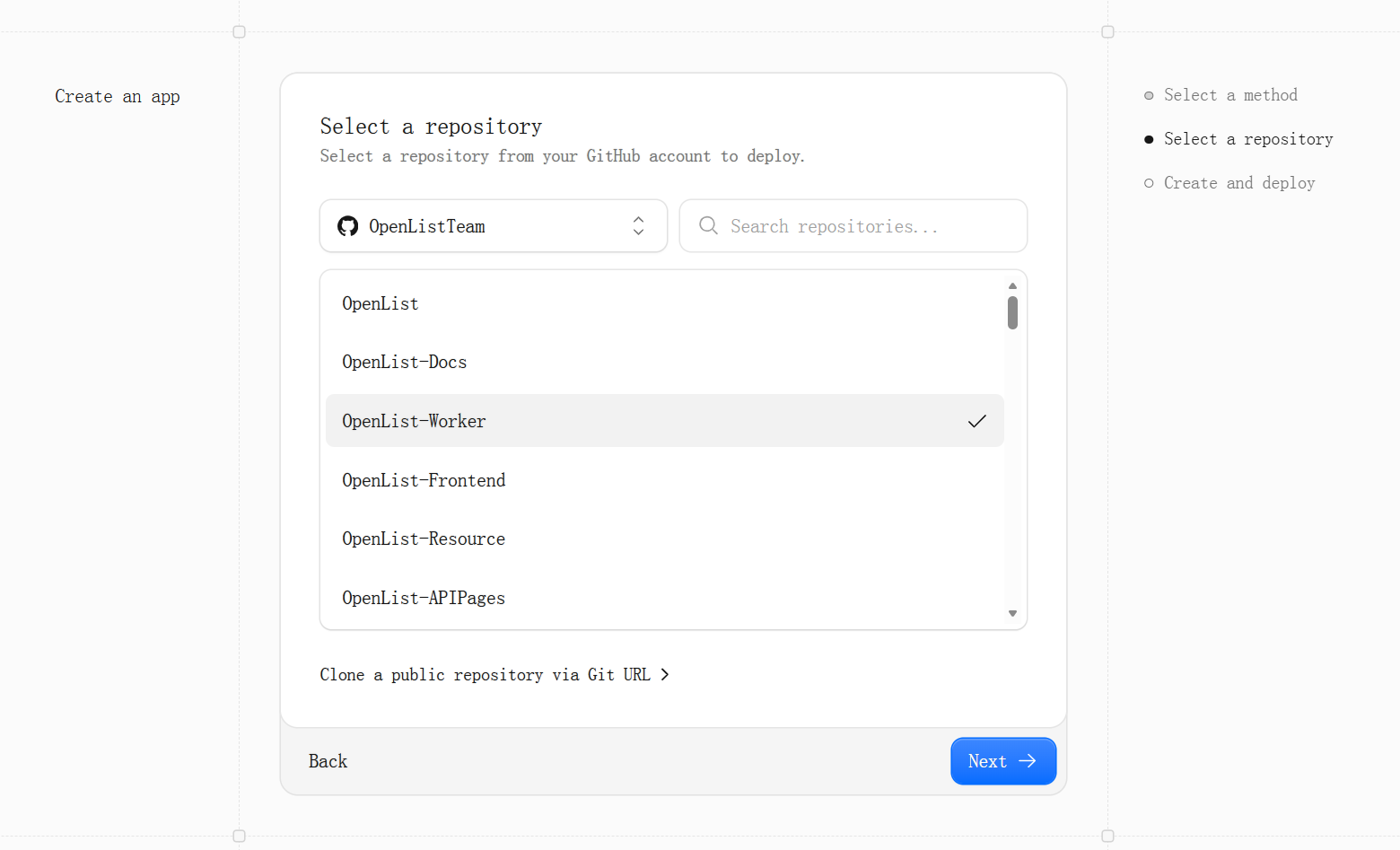Click the repository list scrollbar thumb
Image resolution: width=1400 pixels, height=850 pixels.
[1012, 313]
